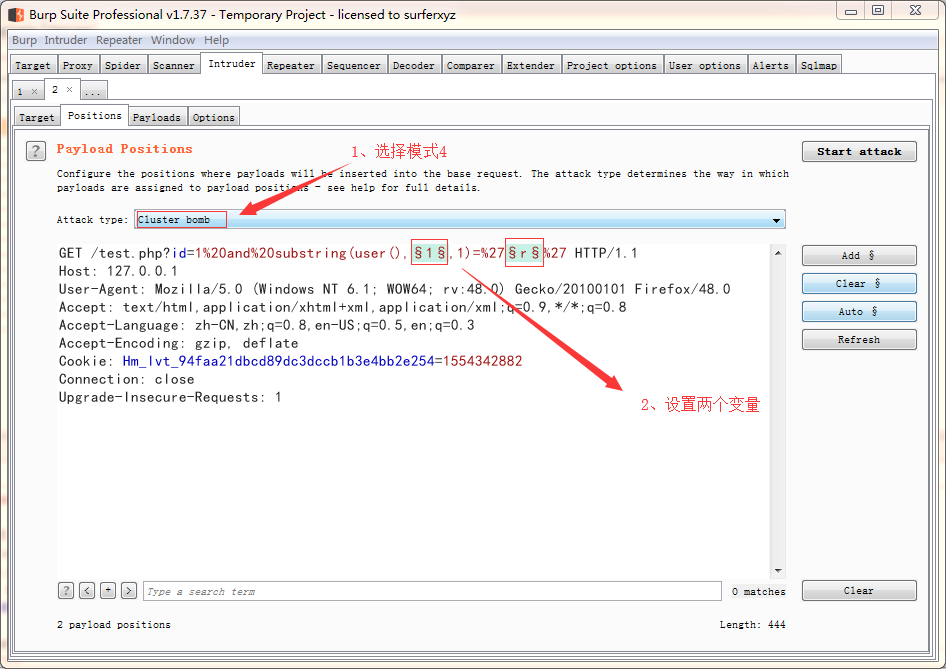Click the Burp Suite logo in title bar
The image size is (946, 669).
click(x=16, y=14)
